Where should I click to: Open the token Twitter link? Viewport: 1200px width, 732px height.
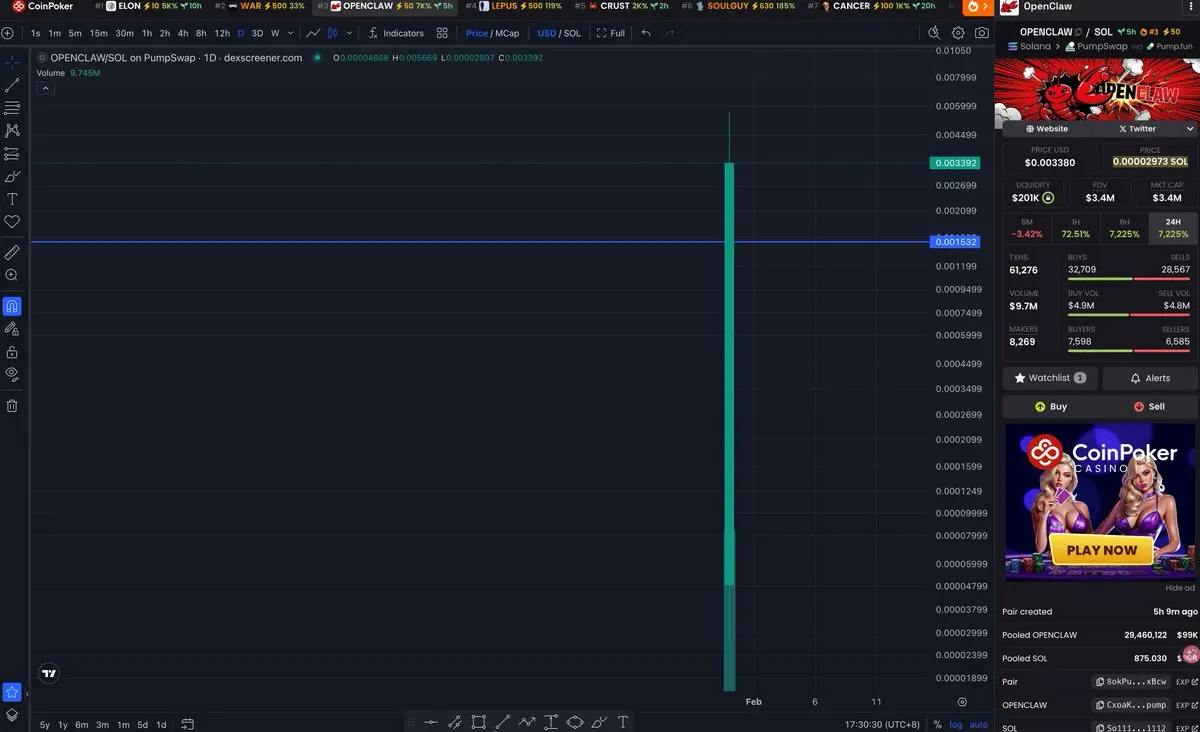[1137, 128]
